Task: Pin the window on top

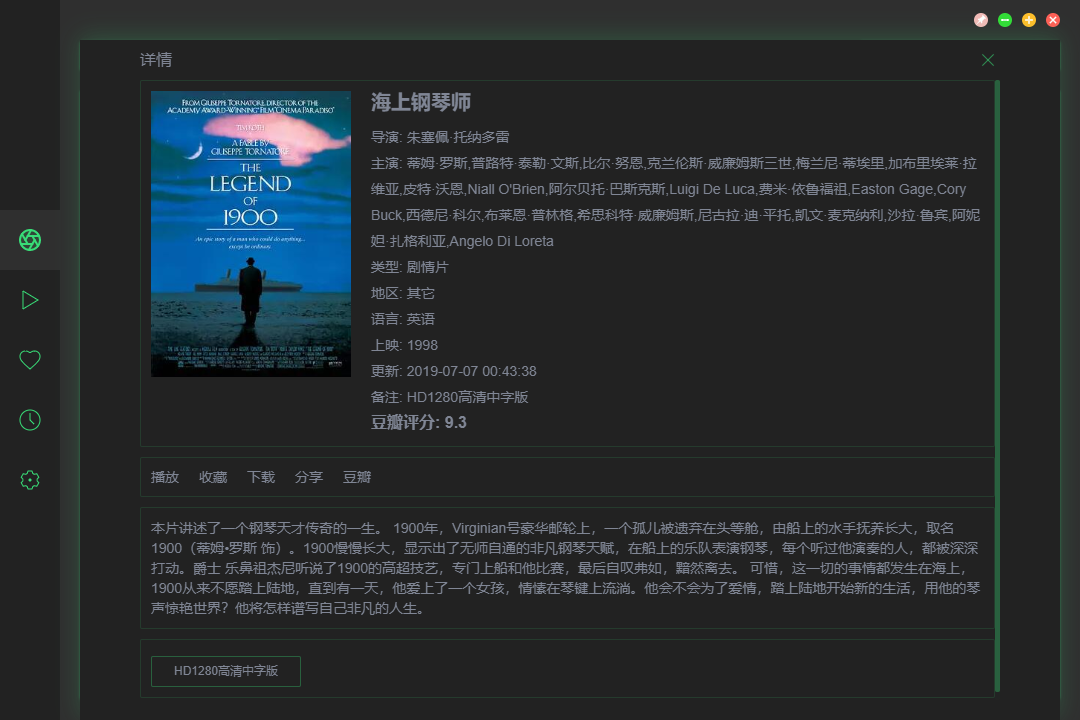Action: pos(981,20)
